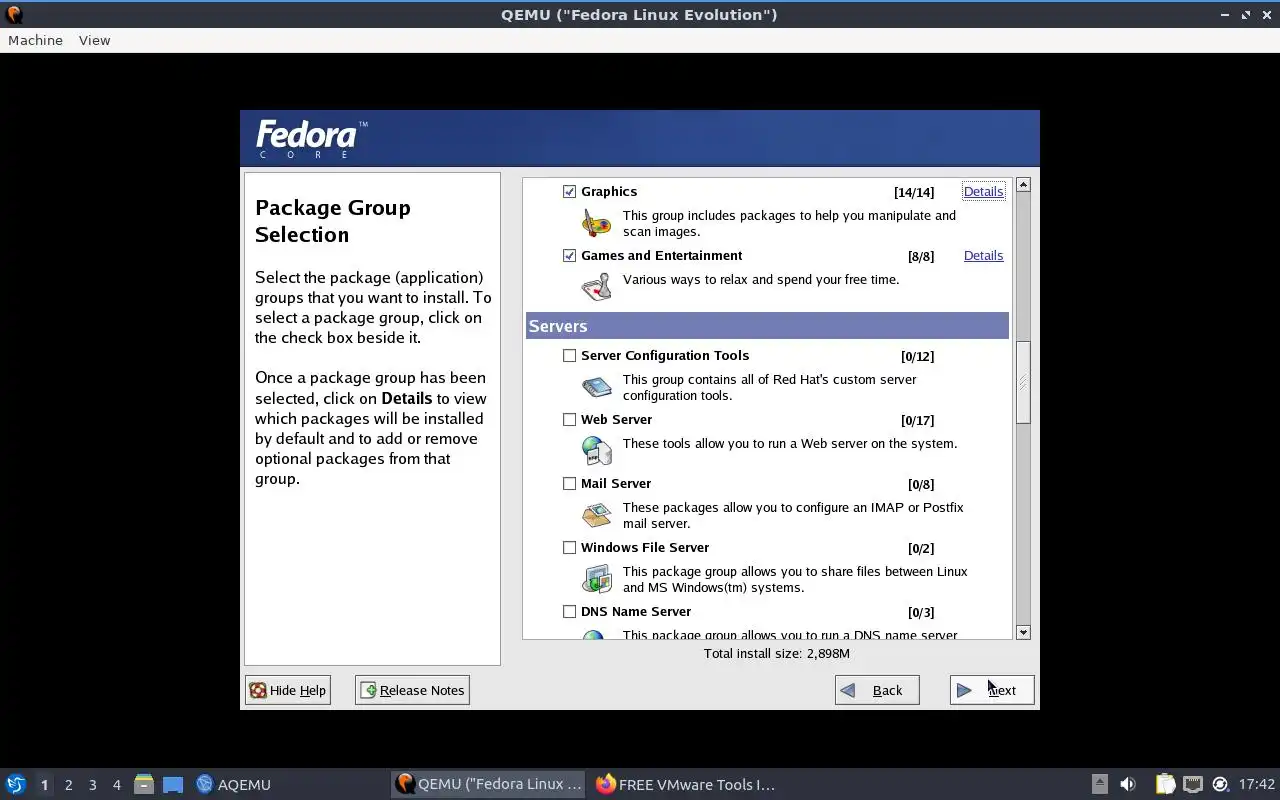Open the View menu

pyautogui.click(x=94, y=40)
